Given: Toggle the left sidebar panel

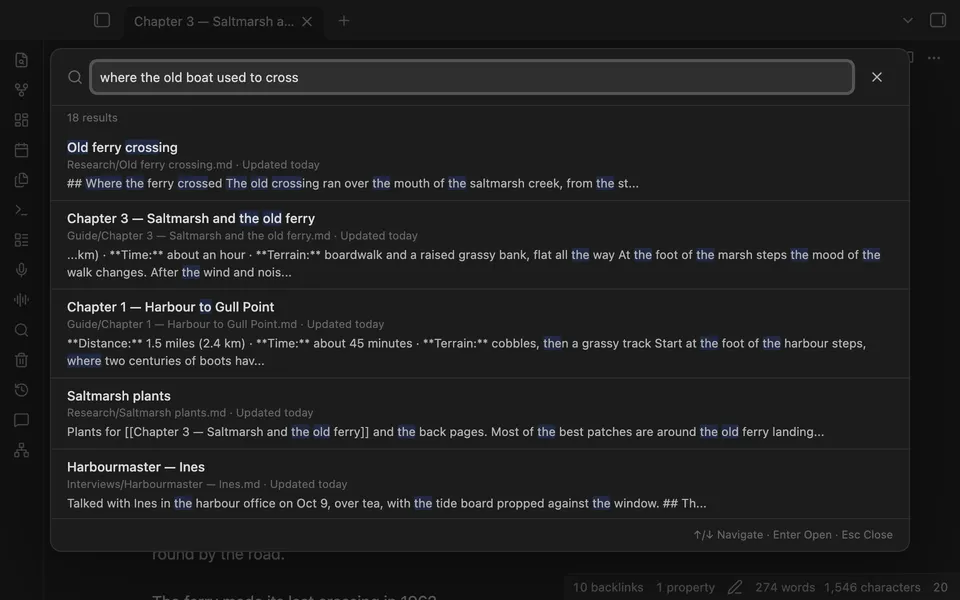Looking at the screenshot, I should pos(102,20).
